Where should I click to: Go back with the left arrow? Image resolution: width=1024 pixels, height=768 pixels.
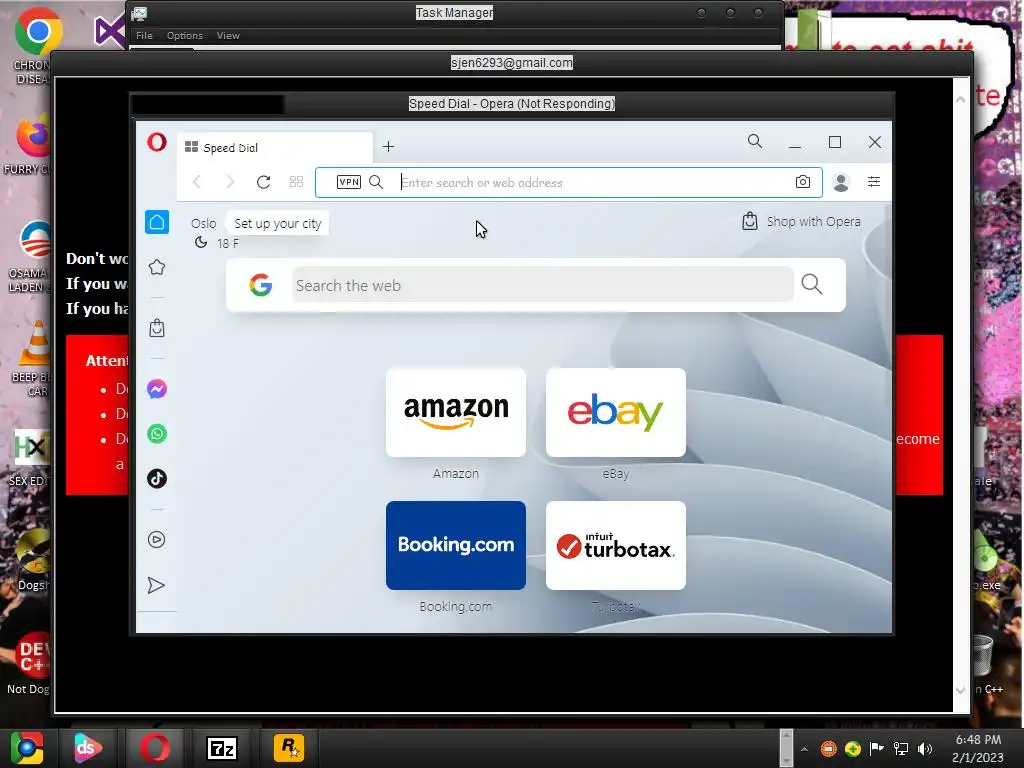[x=197, y=182]
